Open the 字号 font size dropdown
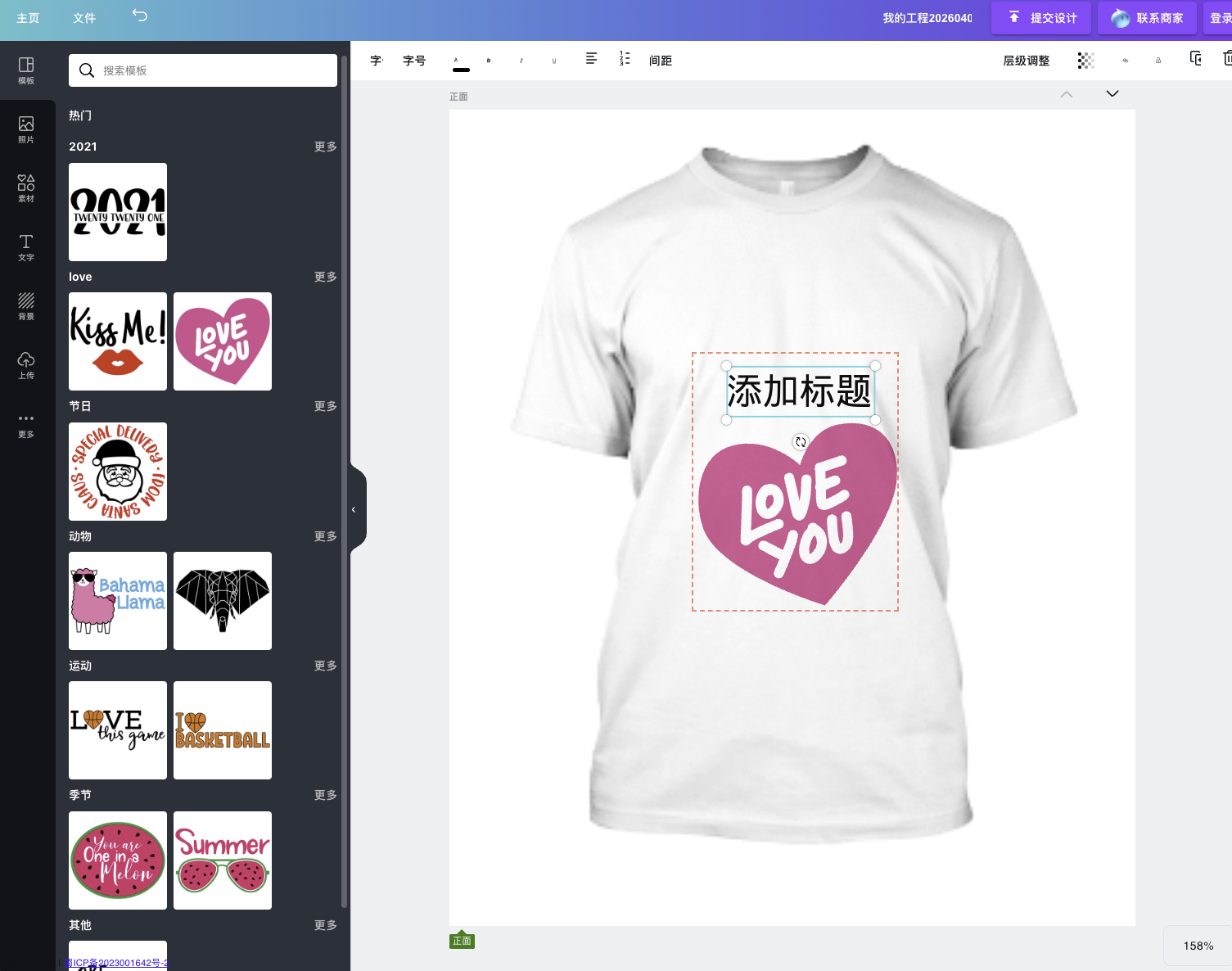Viewport: 1232px width, 971px height. (x=414, y=60)
